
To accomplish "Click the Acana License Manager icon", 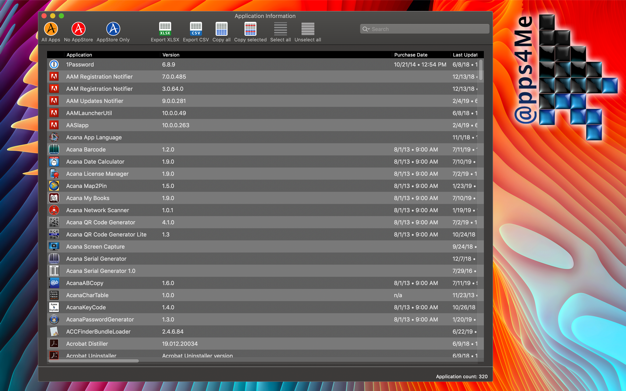I will 54,174.
